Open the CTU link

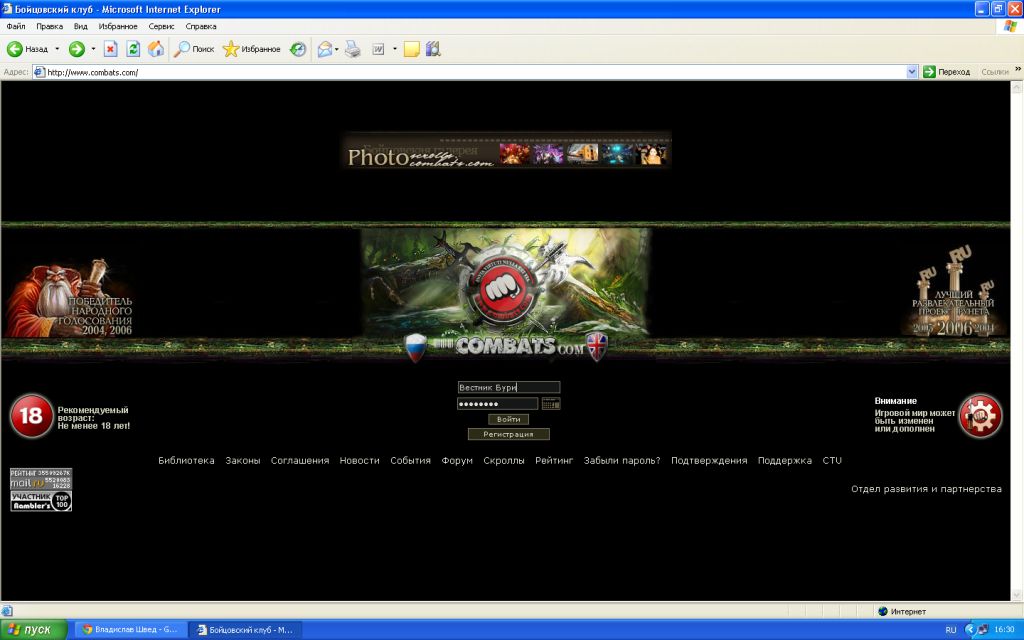coord(832,460)
